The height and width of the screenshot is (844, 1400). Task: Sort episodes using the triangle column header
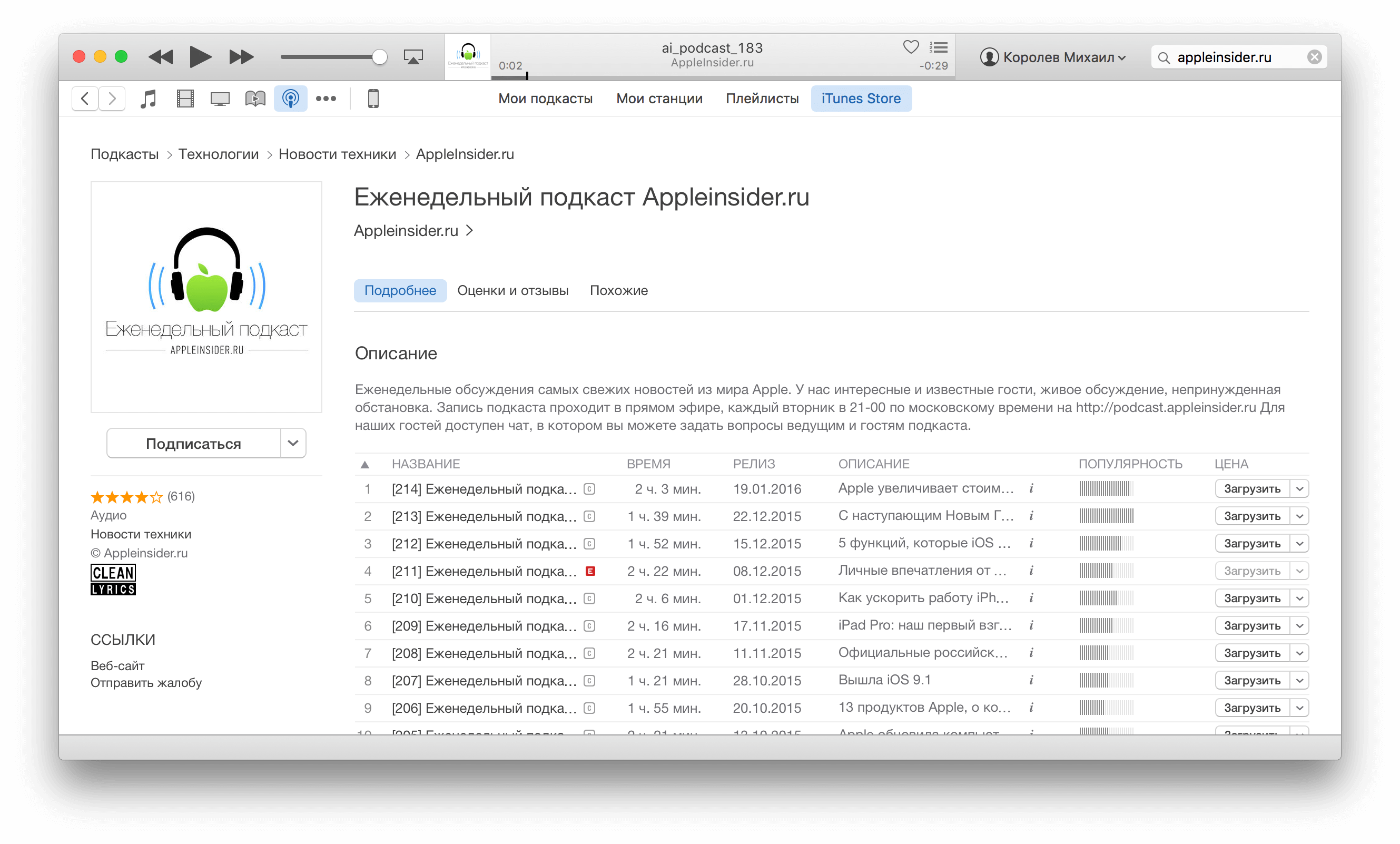(365, 464)
